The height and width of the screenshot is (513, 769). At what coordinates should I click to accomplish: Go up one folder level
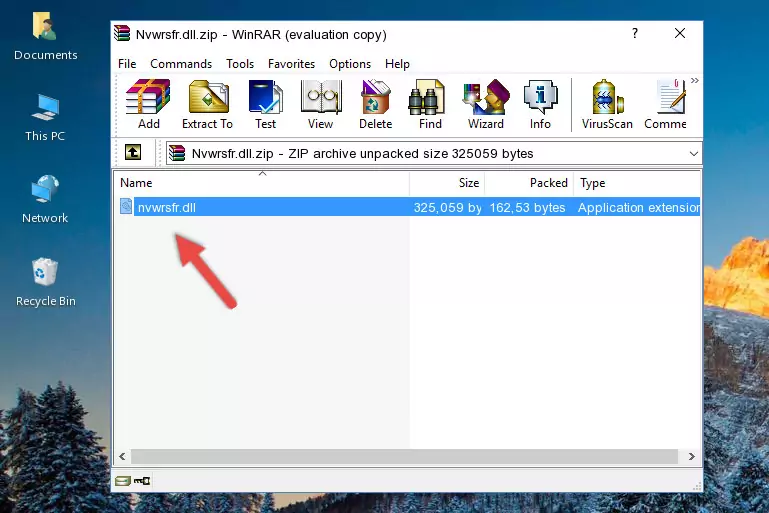[133, 153]
